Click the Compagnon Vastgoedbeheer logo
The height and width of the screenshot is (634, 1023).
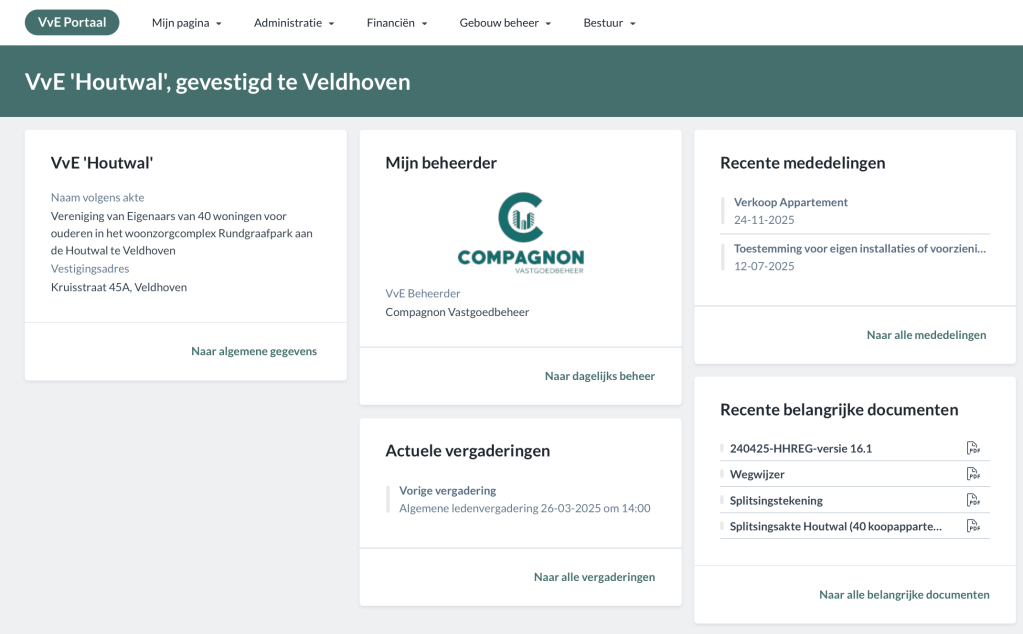coord(520,233)
